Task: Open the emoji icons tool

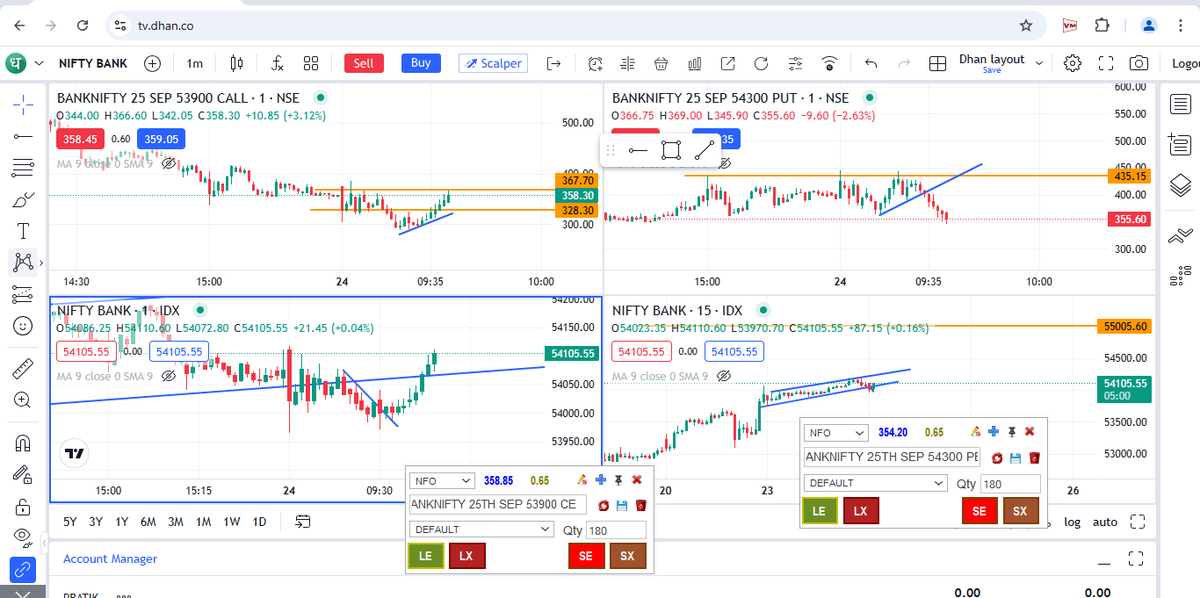Action: [23, 325]
